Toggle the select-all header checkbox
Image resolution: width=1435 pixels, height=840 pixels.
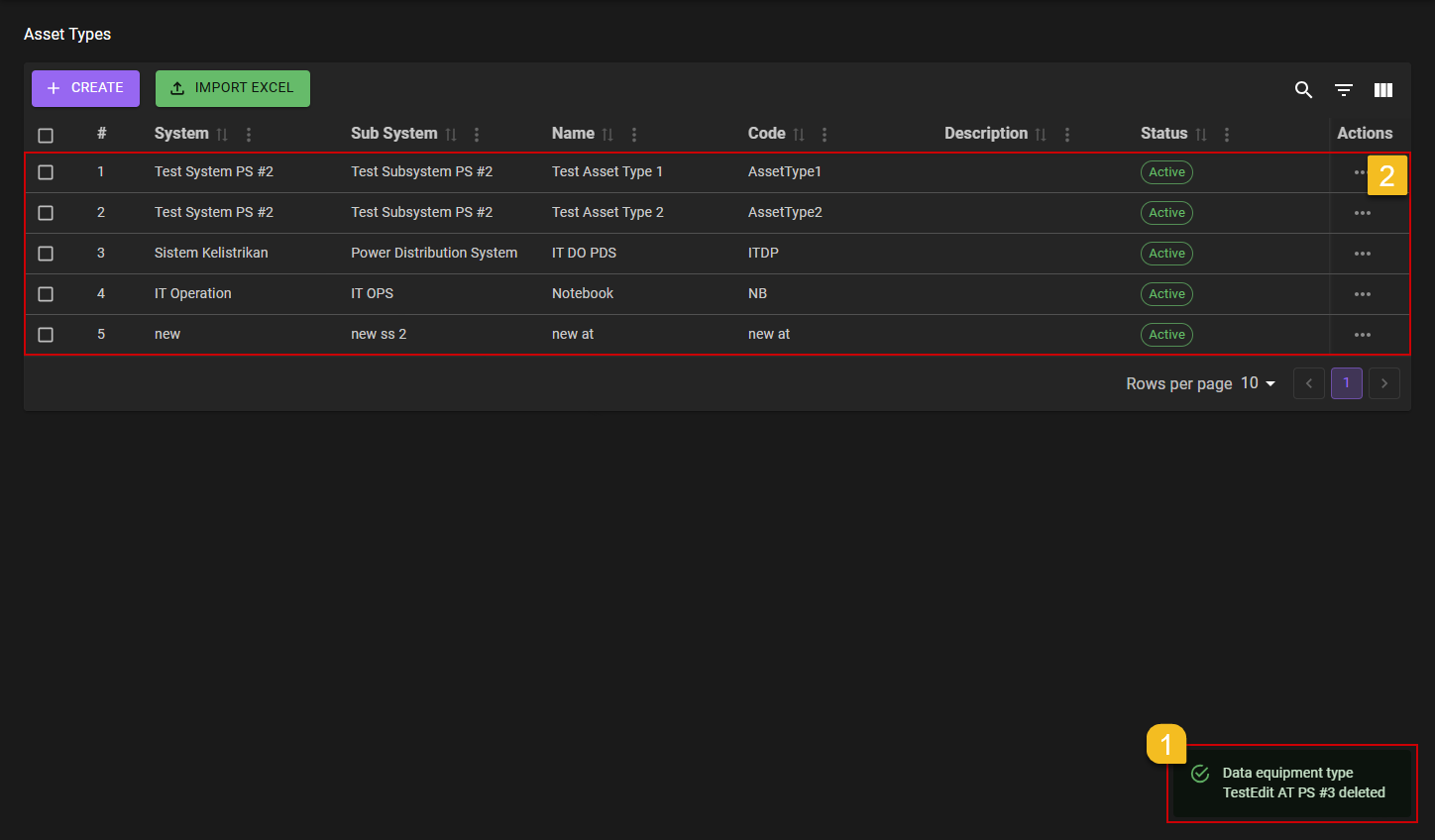click(46, 136)
